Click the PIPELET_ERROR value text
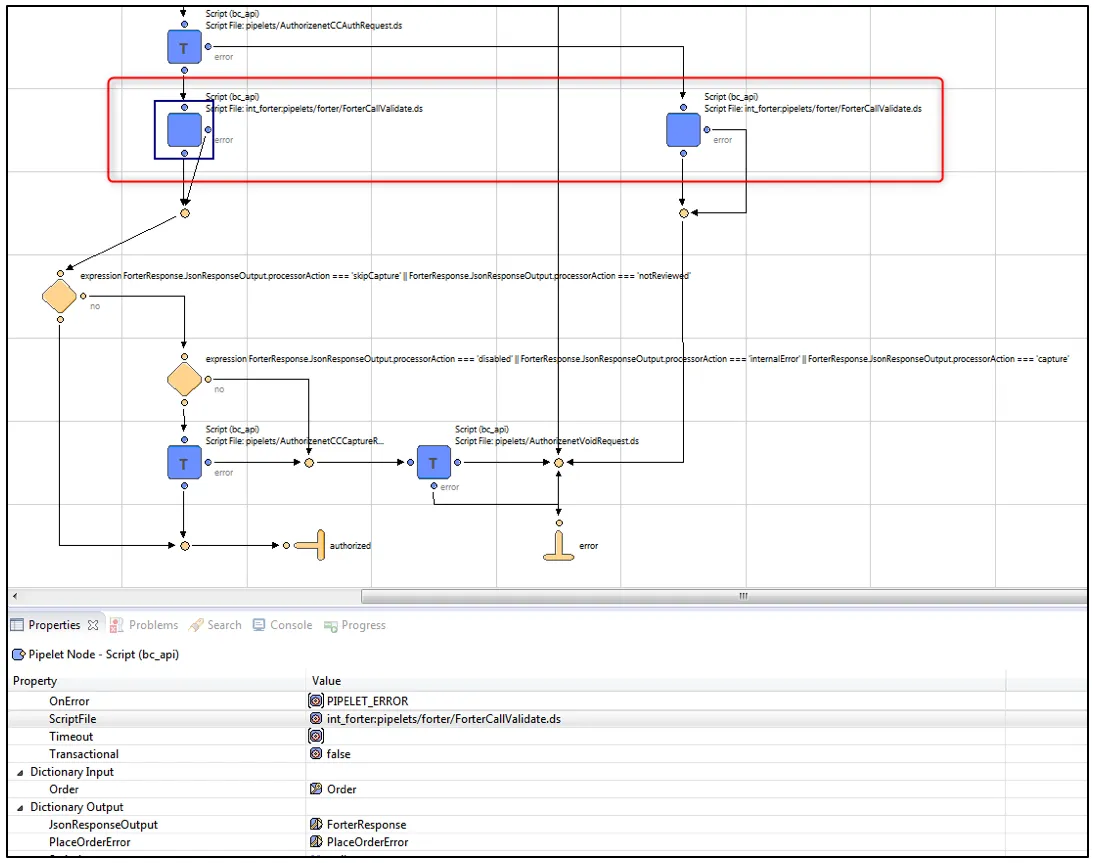The image size is (1094, 863). pyautogui.click(x=368, y=700)
